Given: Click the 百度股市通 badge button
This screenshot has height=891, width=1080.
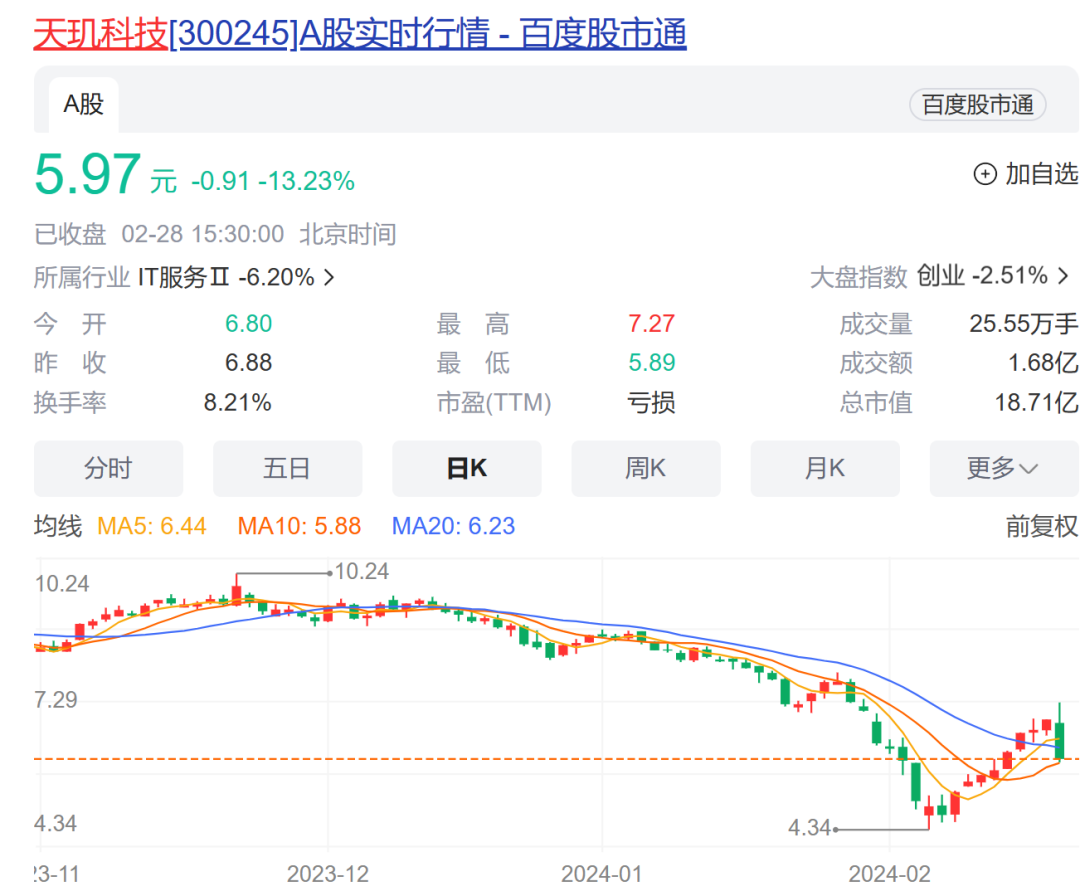Looking at the screenshot, I should click(977, 105).
